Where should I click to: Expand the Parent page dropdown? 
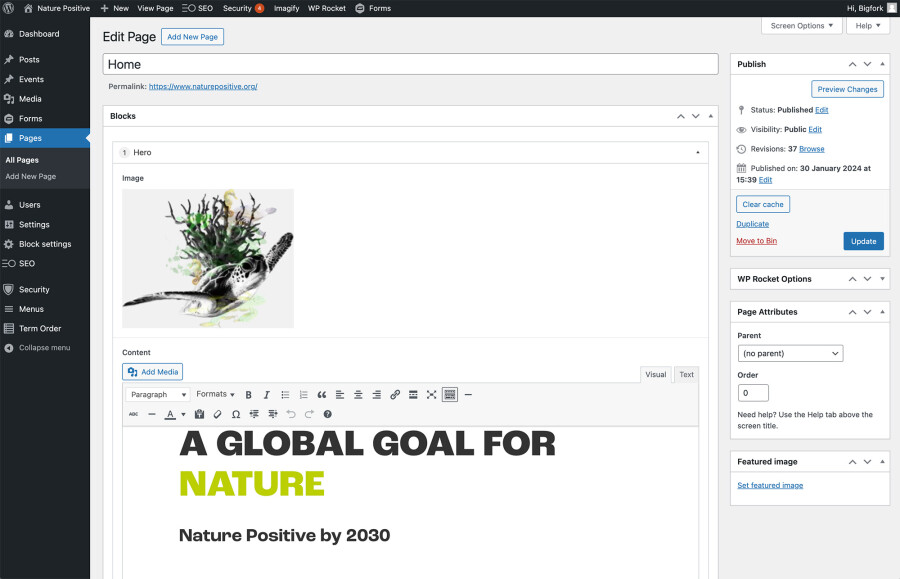(790, 353)
